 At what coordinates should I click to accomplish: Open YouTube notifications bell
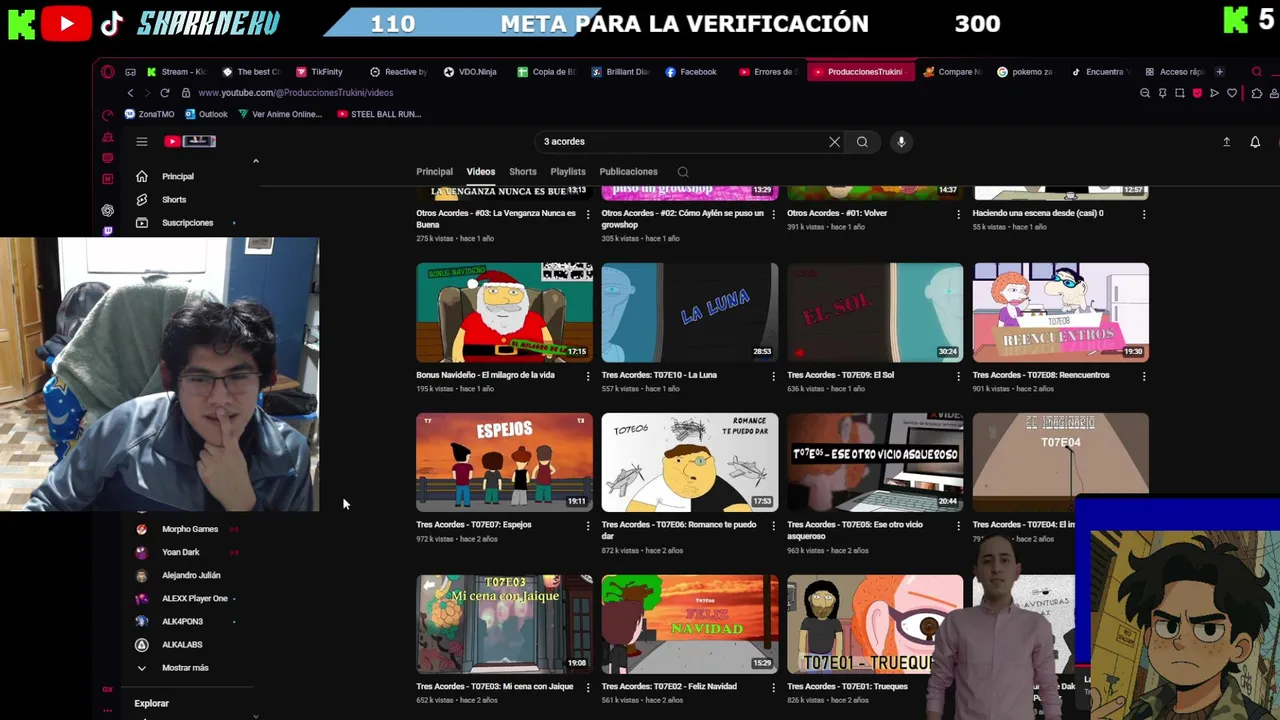point(1255,142)
